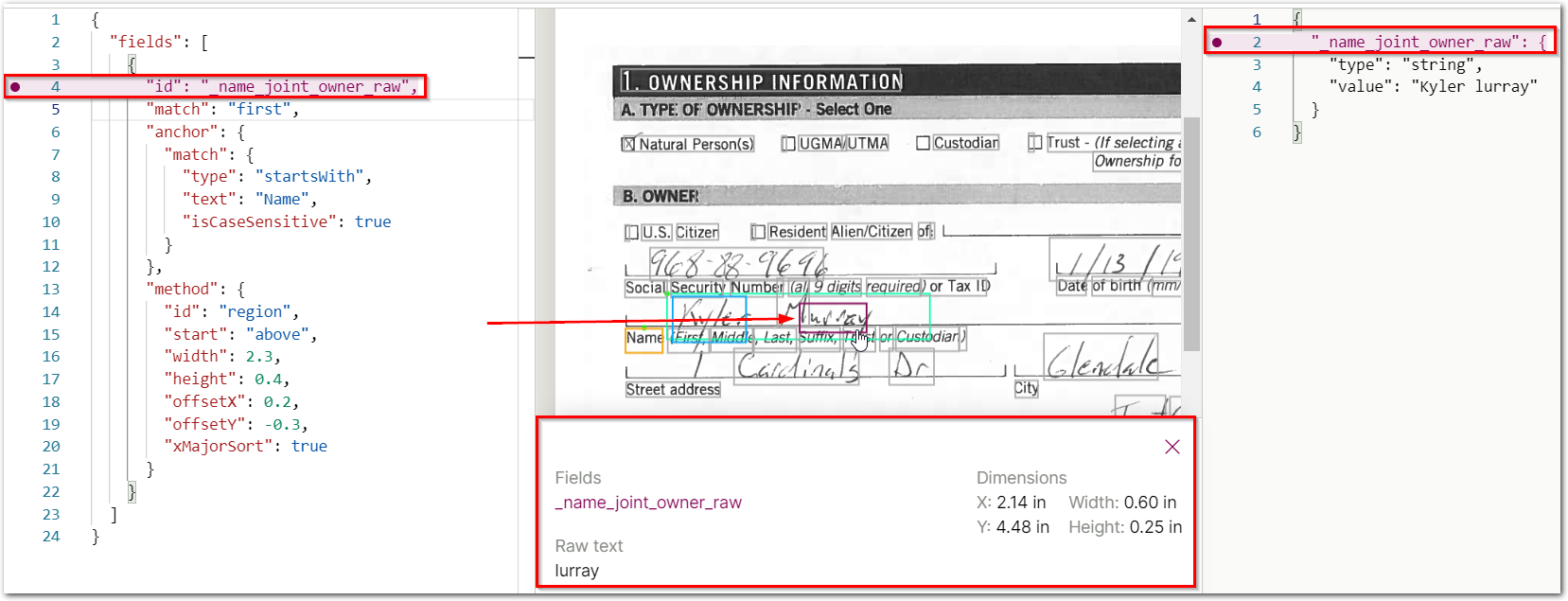Click the "text": "Name" line
This screenshot has width=1568, height=601.
[x=250, y=199]
